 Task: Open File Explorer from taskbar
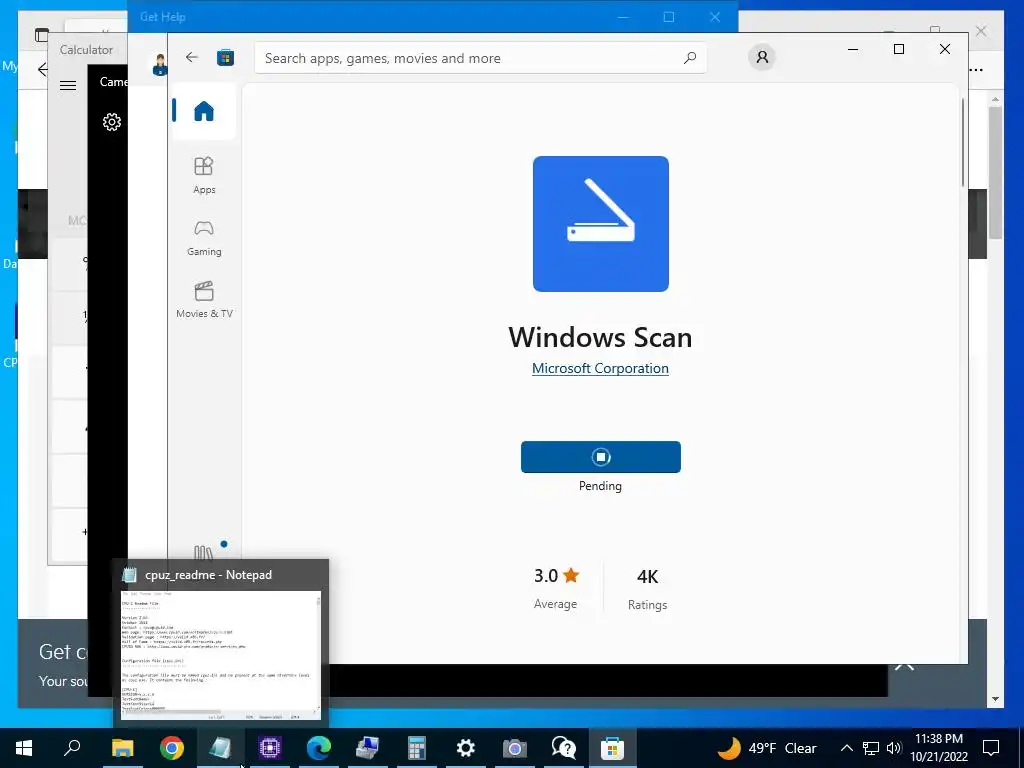[x=122, y=748]
